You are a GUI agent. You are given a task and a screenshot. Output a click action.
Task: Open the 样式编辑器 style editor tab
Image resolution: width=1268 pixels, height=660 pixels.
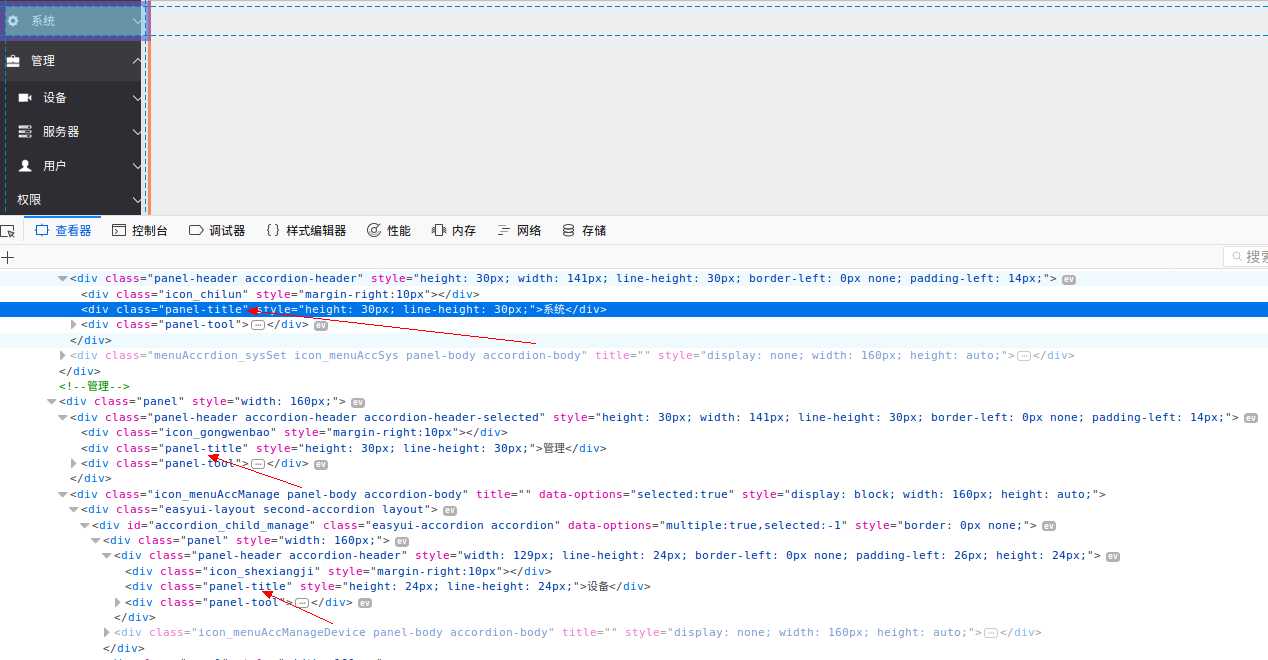point(306,231)
